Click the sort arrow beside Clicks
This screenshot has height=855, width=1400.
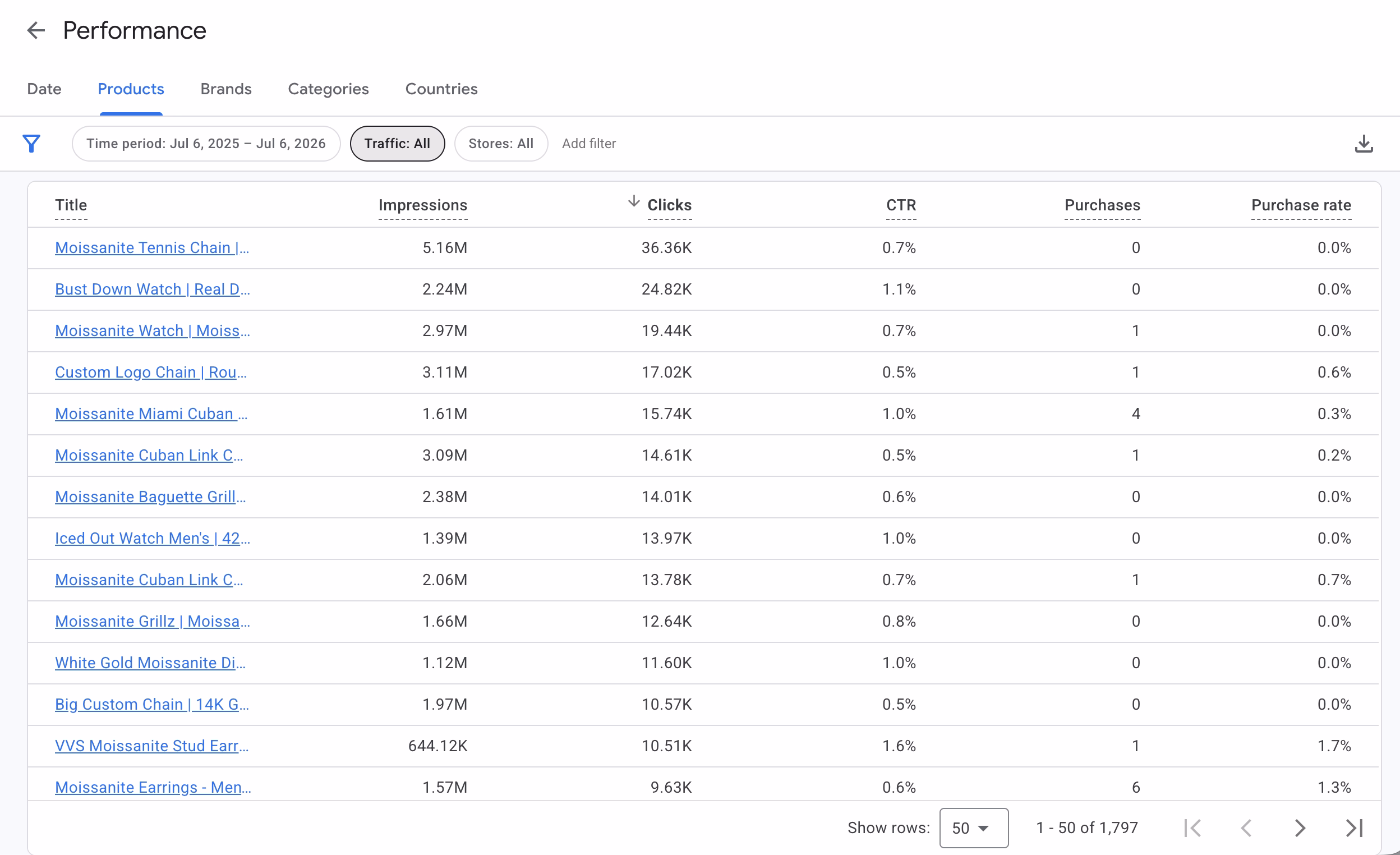pos(633,201)
